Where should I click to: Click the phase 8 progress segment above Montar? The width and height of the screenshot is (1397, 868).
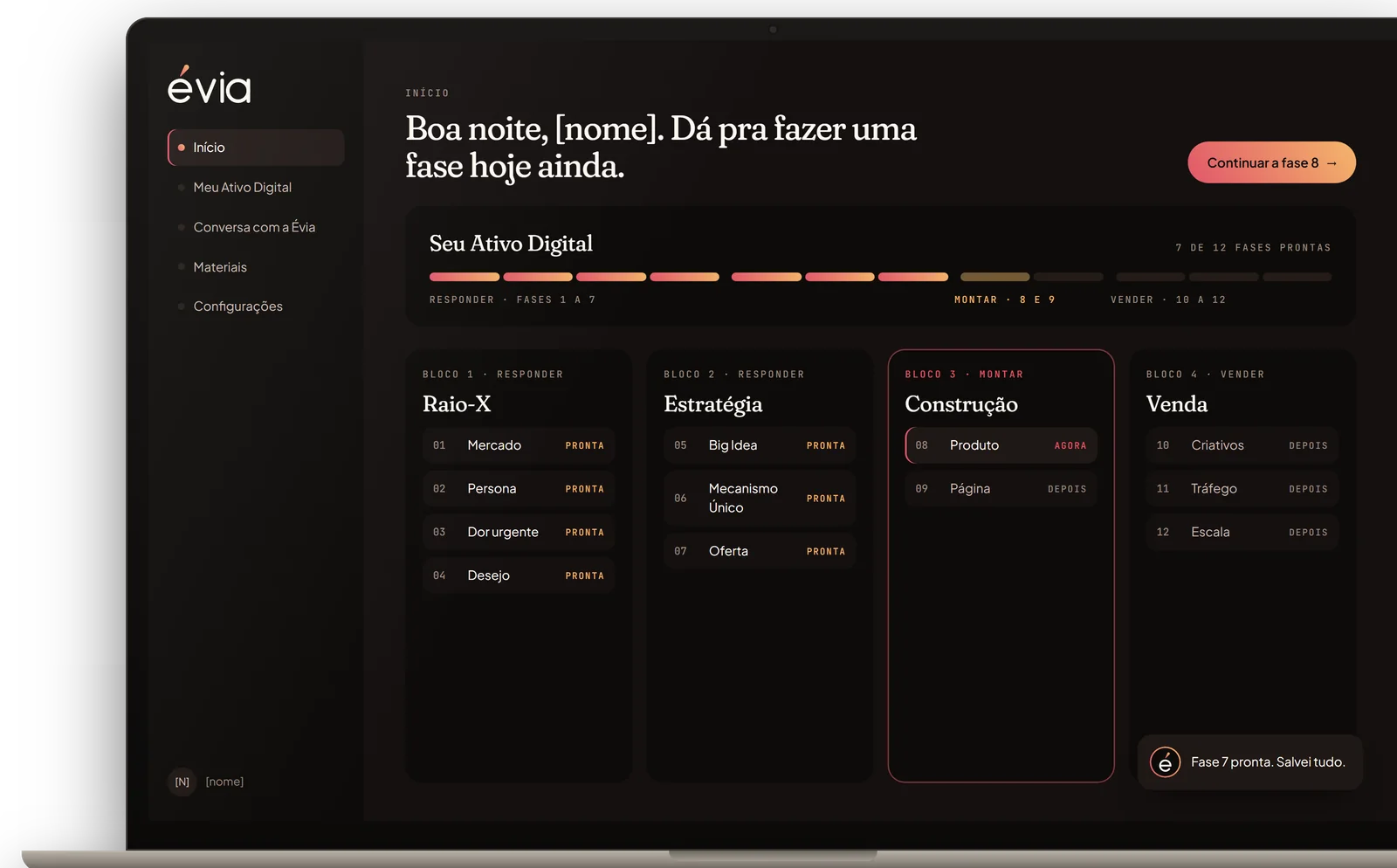click(995, 277)
